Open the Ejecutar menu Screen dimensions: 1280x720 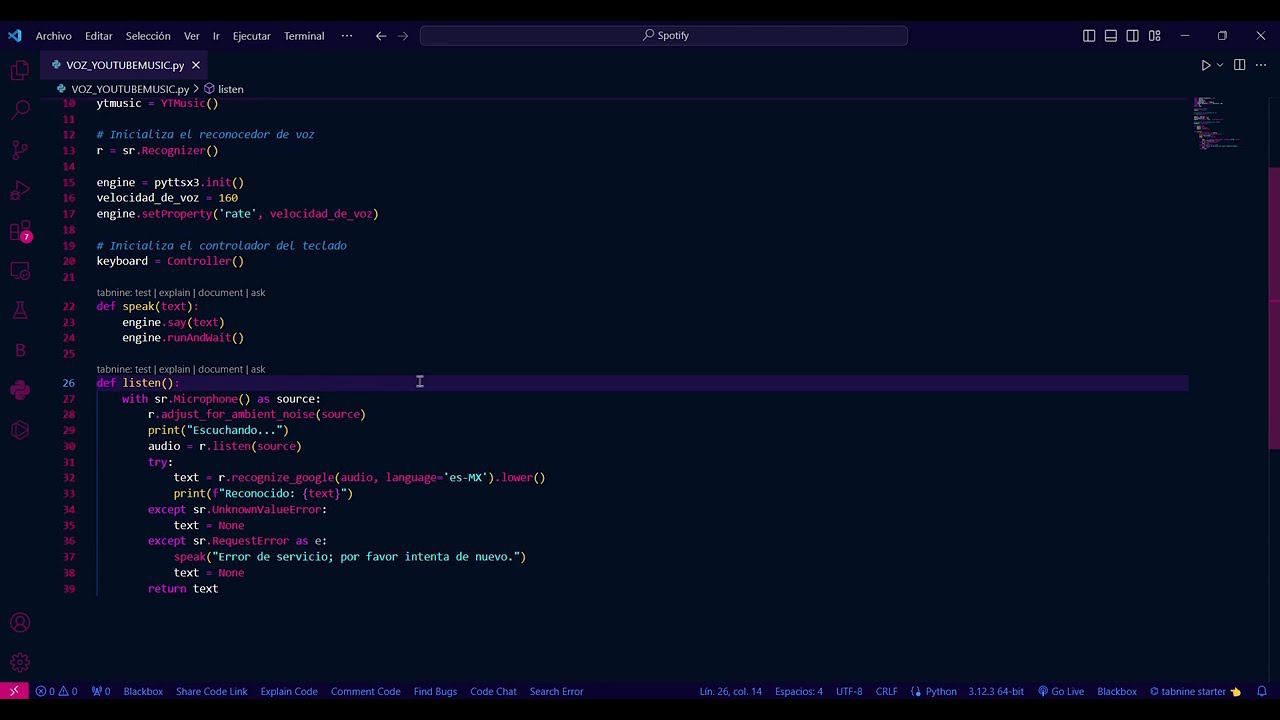(x=252, y=35)
